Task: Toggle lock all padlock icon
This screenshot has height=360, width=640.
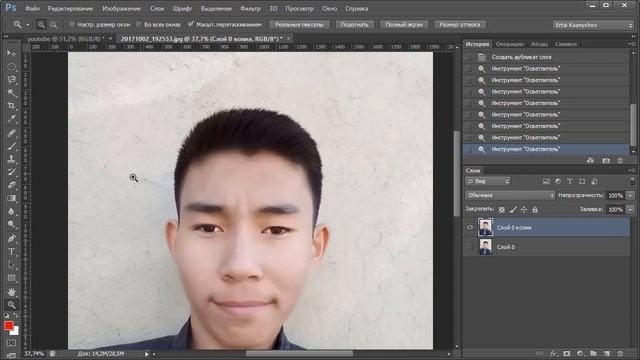Action: pyautogui.click(x=535, y=209)
